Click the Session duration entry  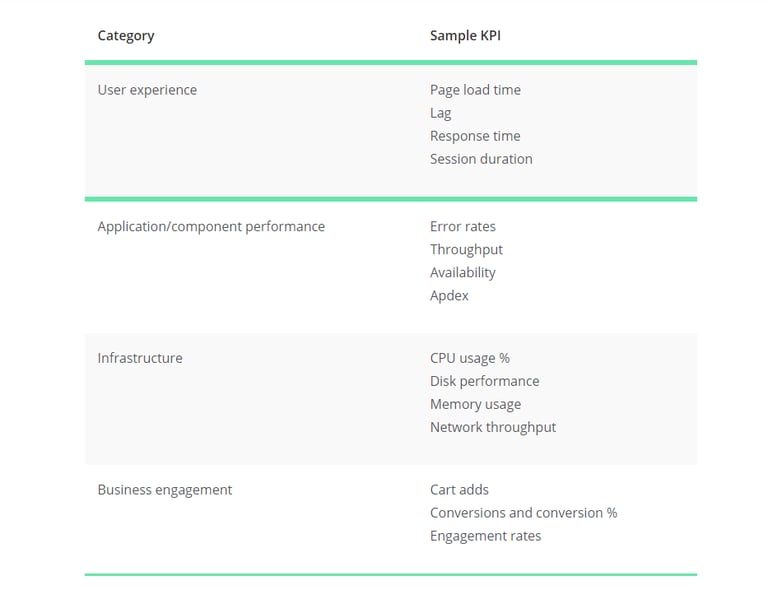[481, 159]
